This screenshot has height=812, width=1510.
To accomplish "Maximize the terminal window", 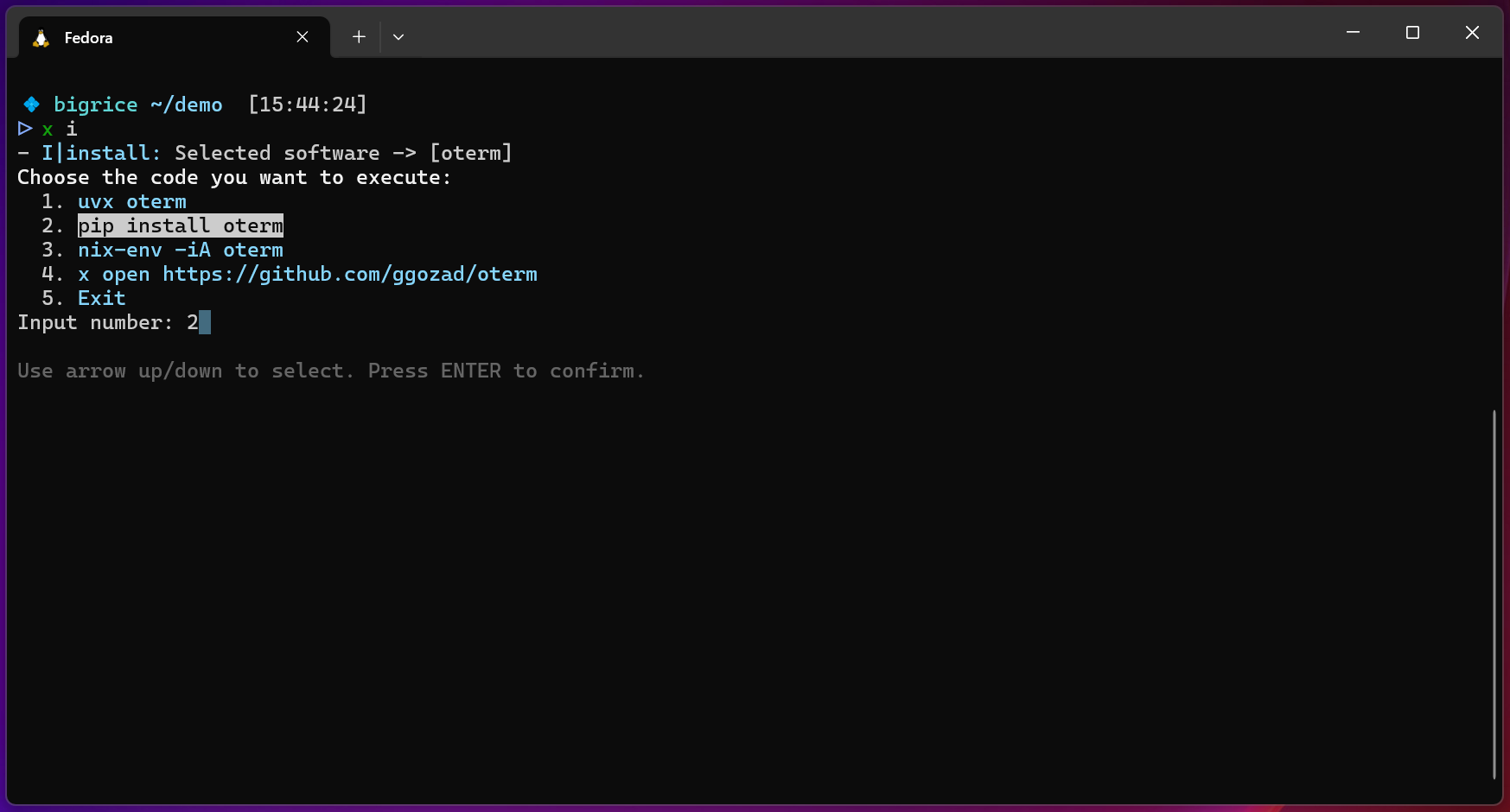I will click(1412, 33).
